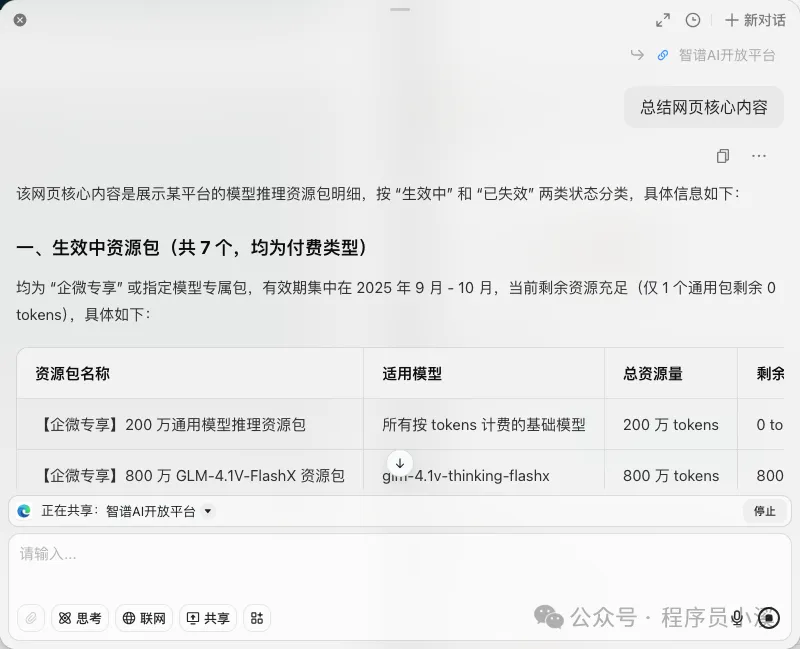The width and height of the screenshot is (800, 649).
Task: Select the 800 万 tokens cell
Action: (671, 476)
